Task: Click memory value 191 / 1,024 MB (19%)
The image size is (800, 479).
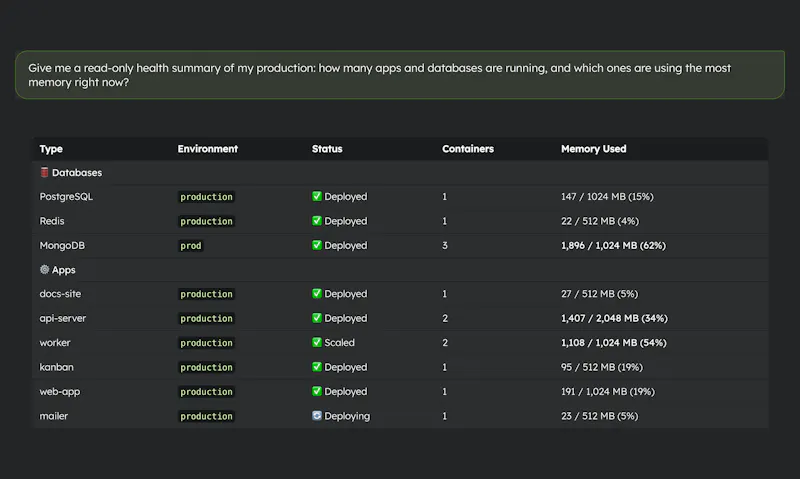Action: pos(608,392)
